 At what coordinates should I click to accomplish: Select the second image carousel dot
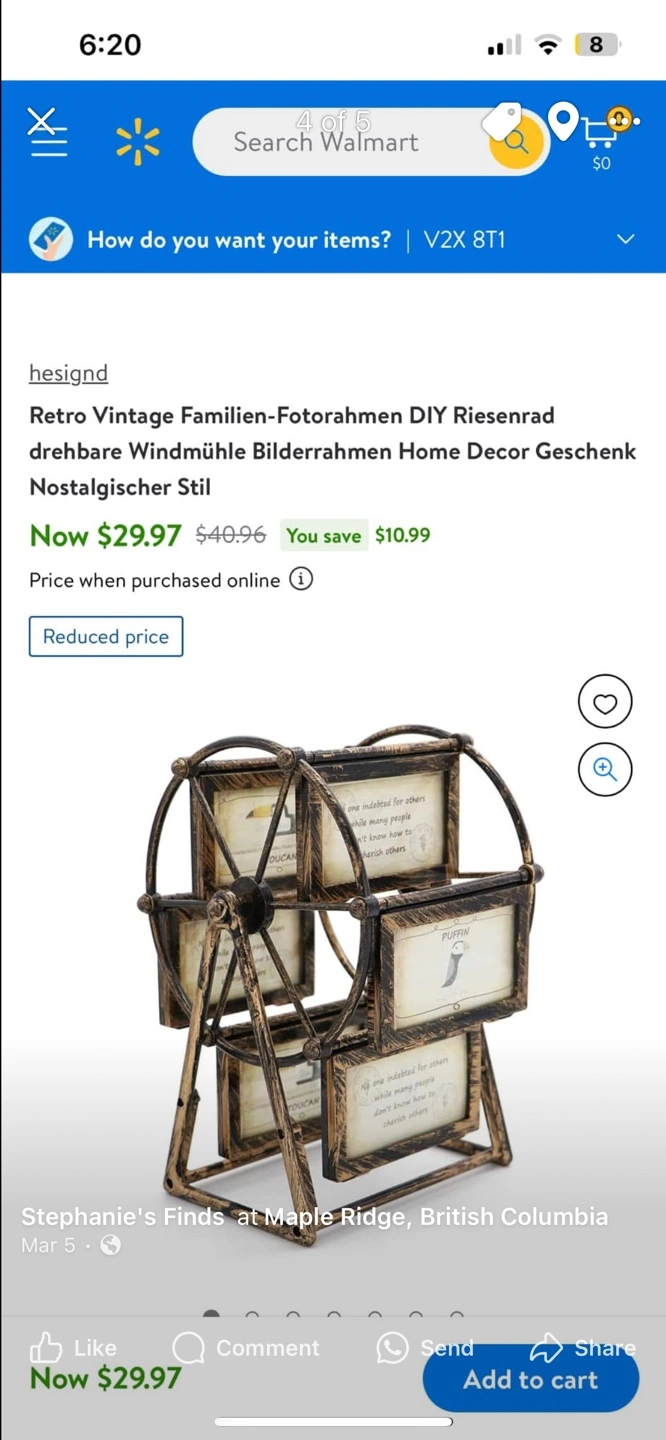pos(252,1315)
